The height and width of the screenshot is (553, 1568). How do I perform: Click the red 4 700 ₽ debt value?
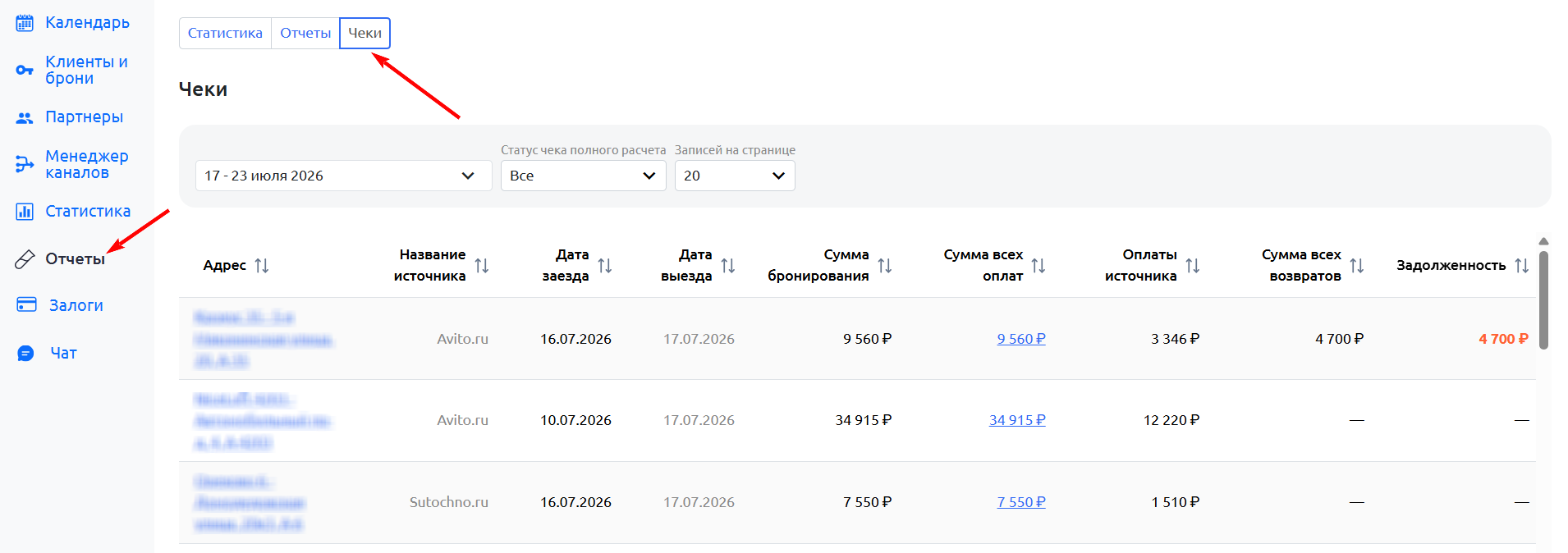1503,339
